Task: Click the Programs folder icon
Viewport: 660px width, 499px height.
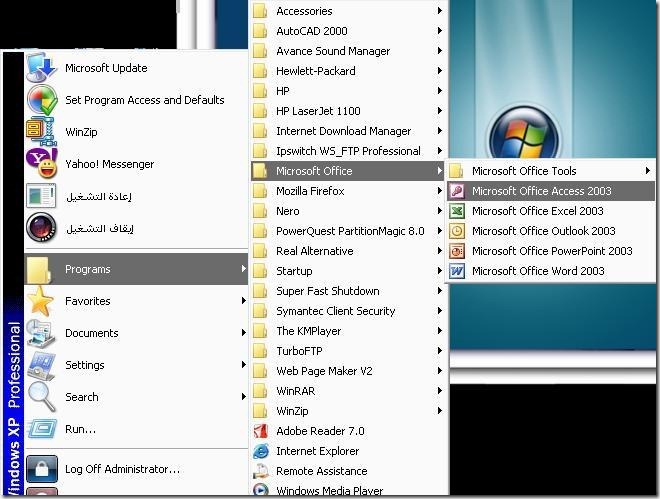Action: (x=39, y=269)
